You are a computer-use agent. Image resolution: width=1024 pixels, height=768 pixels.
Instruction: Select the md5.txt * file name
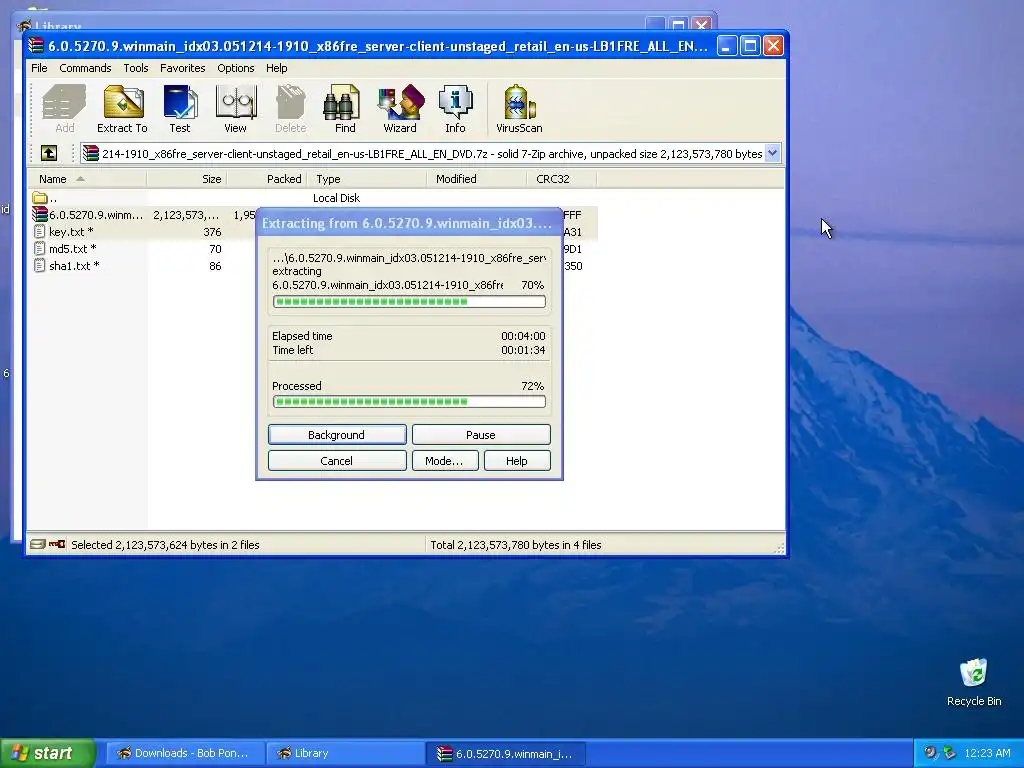(x=72, y=249)
